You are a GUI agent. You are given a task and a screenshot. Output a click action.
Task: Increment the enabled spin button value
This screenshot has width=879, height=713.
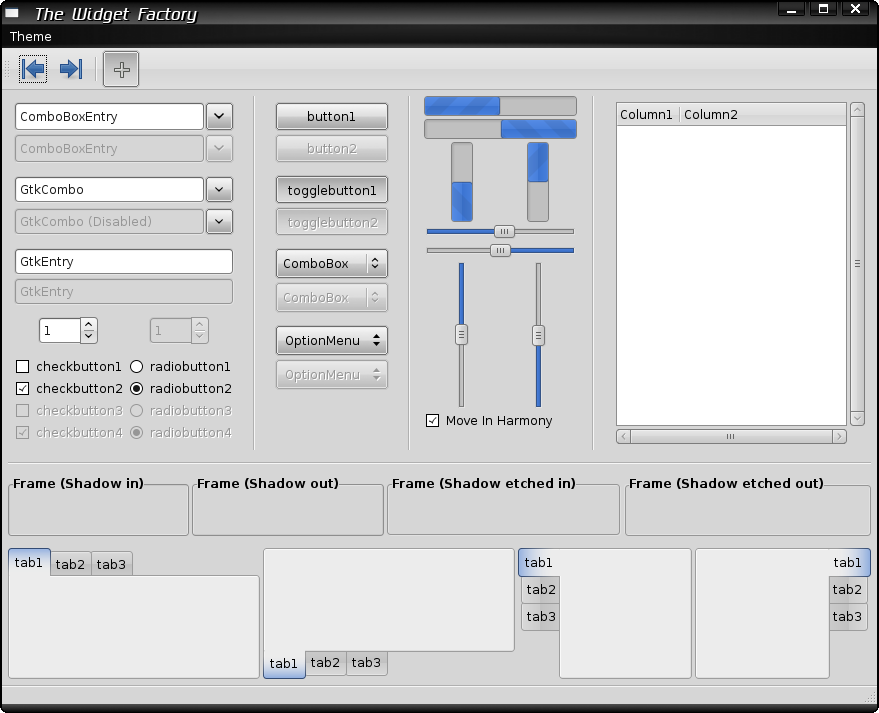click(x=89, y=325)
